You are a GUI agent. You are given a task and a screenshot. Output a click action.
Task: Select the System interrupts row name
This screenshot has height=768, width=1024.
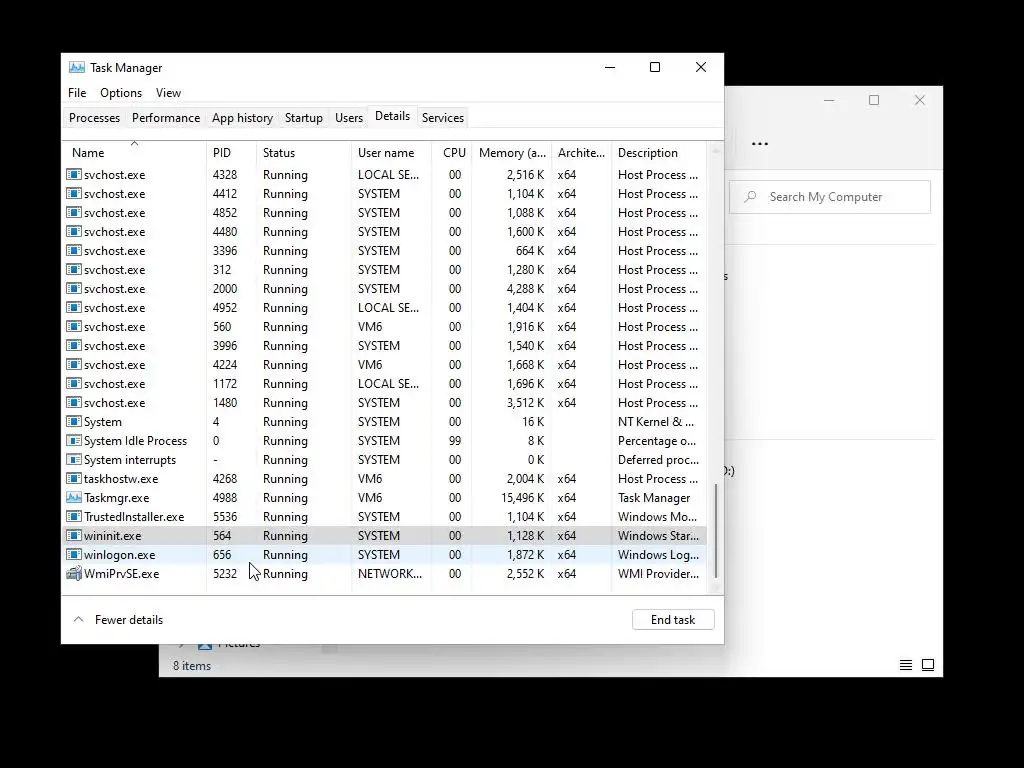coord(130,460)
